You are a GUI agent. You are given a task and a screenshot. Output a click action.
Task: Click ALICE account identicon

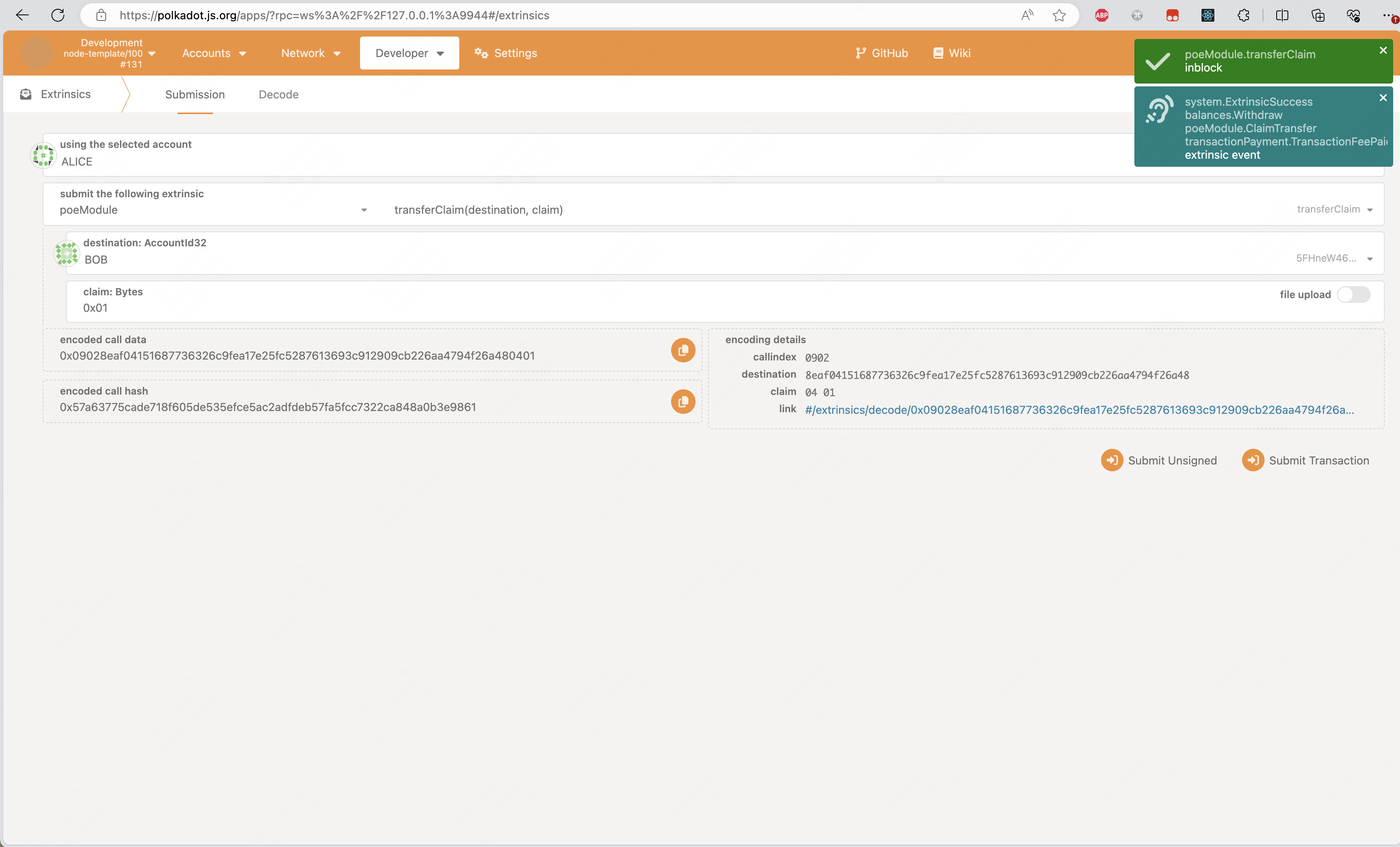pos(43,155)
